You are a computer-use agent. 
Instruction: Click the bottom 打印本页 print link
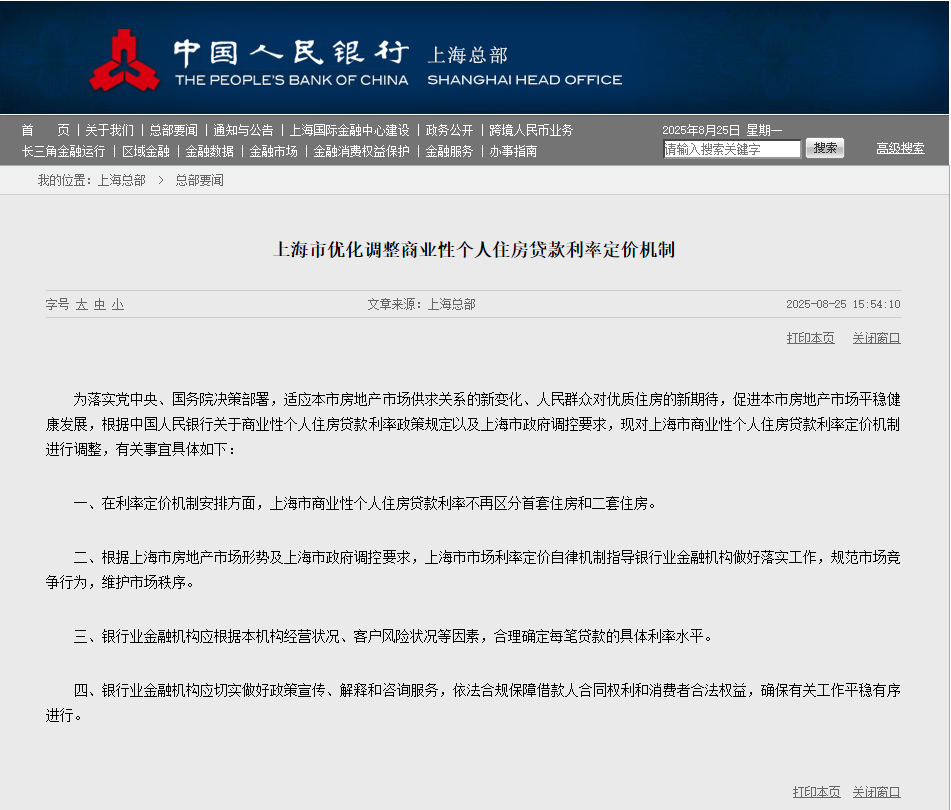click(x=817, y=792)
